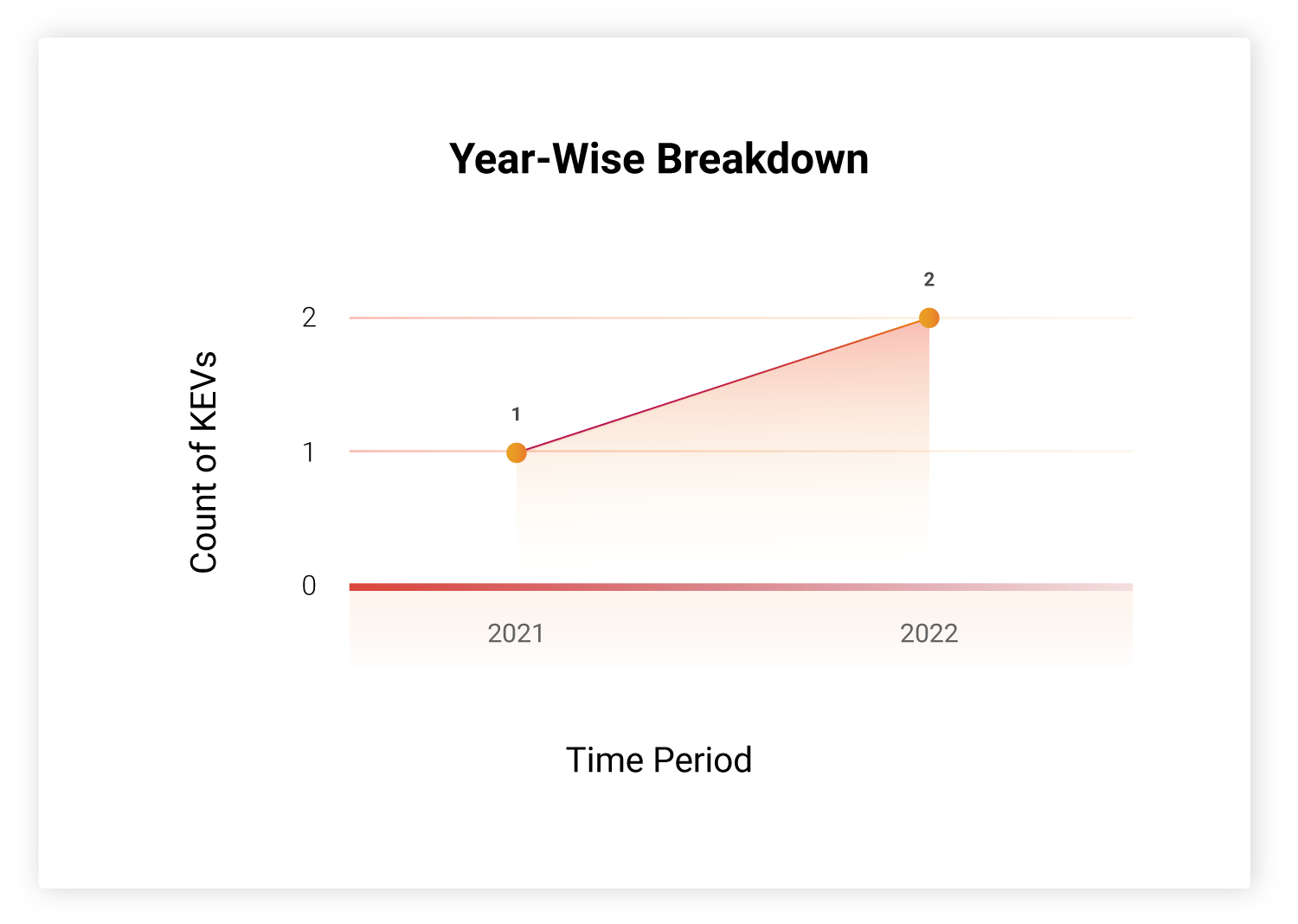Click the 2021 orange data point
The width and height of the screenshot is (1298, 924).
point(517,452)
